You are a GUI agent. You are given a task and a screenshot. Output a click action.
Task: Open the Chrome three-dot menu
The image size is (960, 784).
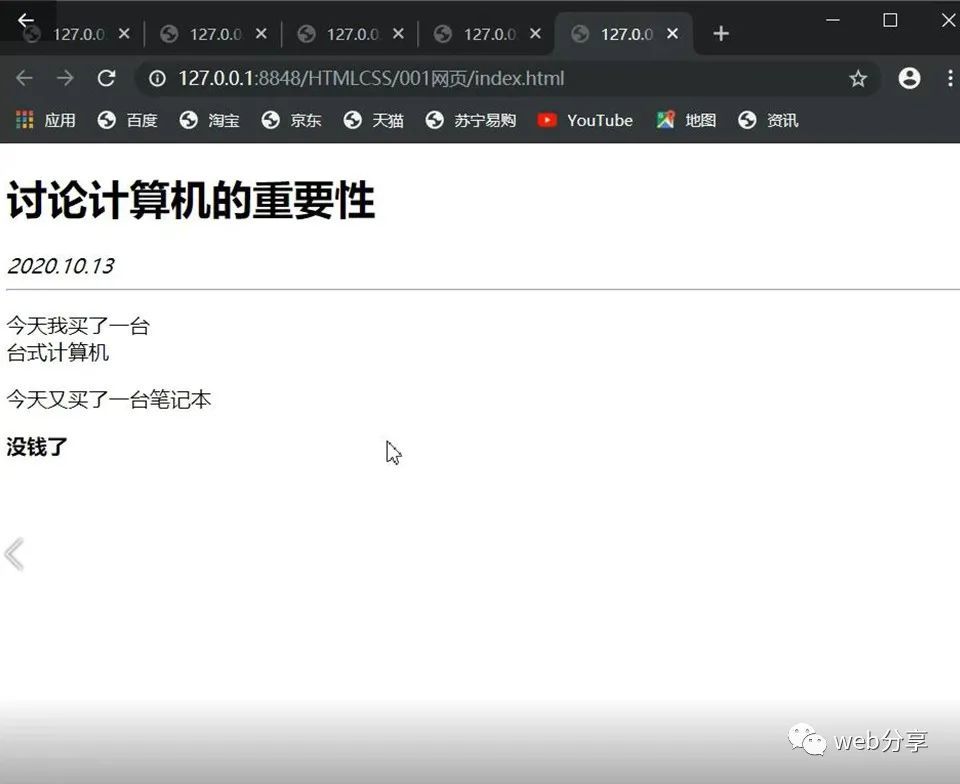point(950,78)
